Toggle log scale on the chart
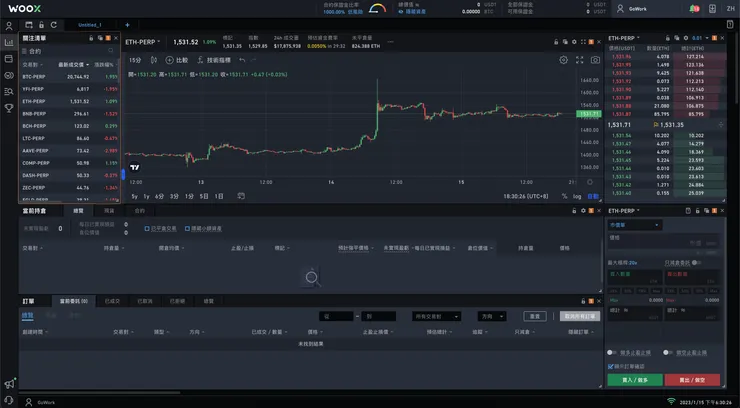740x408 pixels. point(577,196)
